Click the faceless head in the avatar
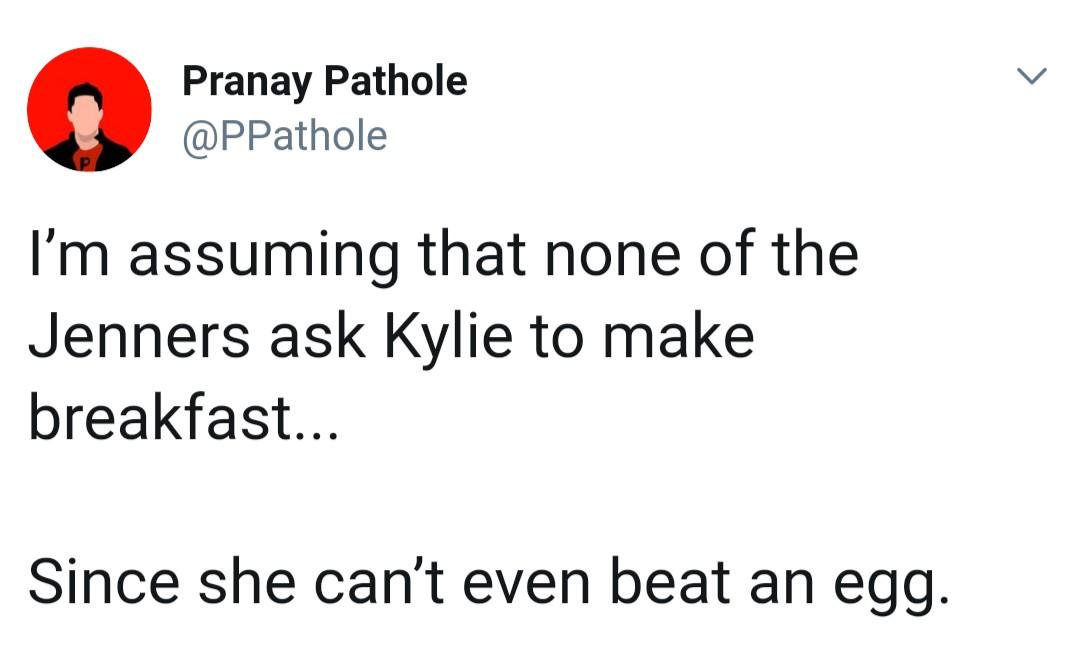Image resolution: width=1080 pixels, height=661 pixels. tap(86, 110)
